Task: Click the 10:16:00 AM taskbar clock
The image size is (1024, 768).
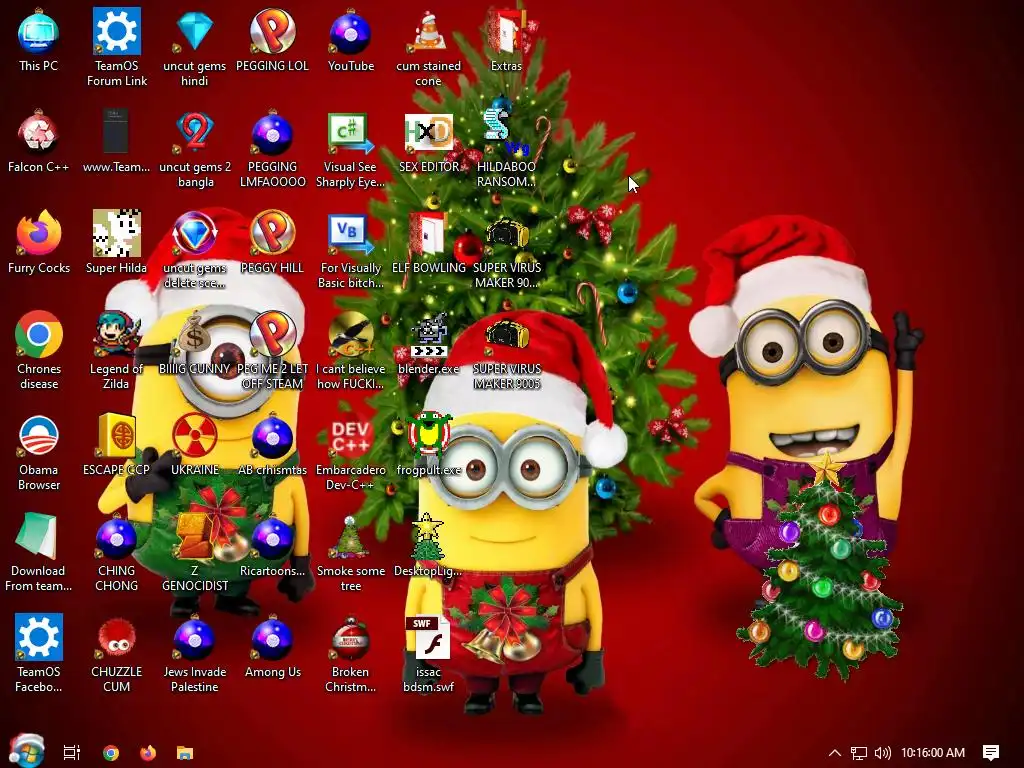Action: 933,753
